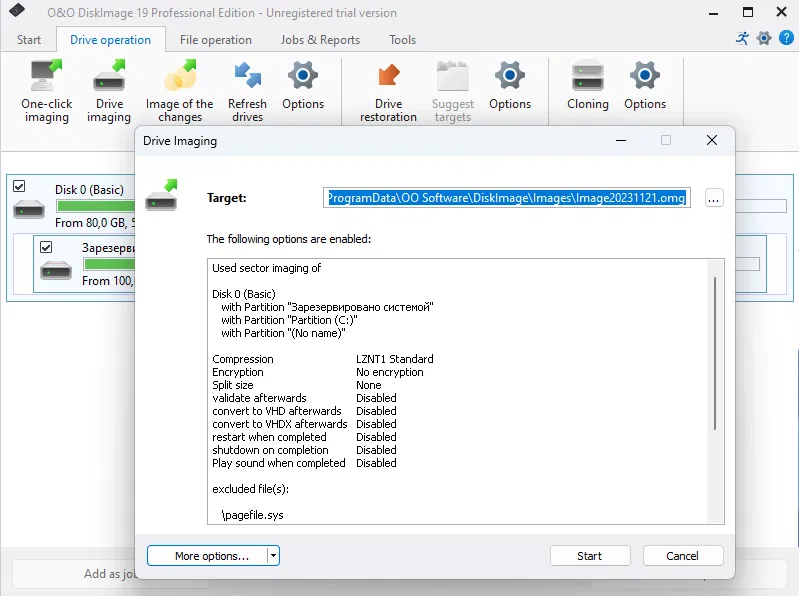Screen dimensions: 799x596
Task: Click the express mode running-figure icon
Action: (x=742, y=38)
